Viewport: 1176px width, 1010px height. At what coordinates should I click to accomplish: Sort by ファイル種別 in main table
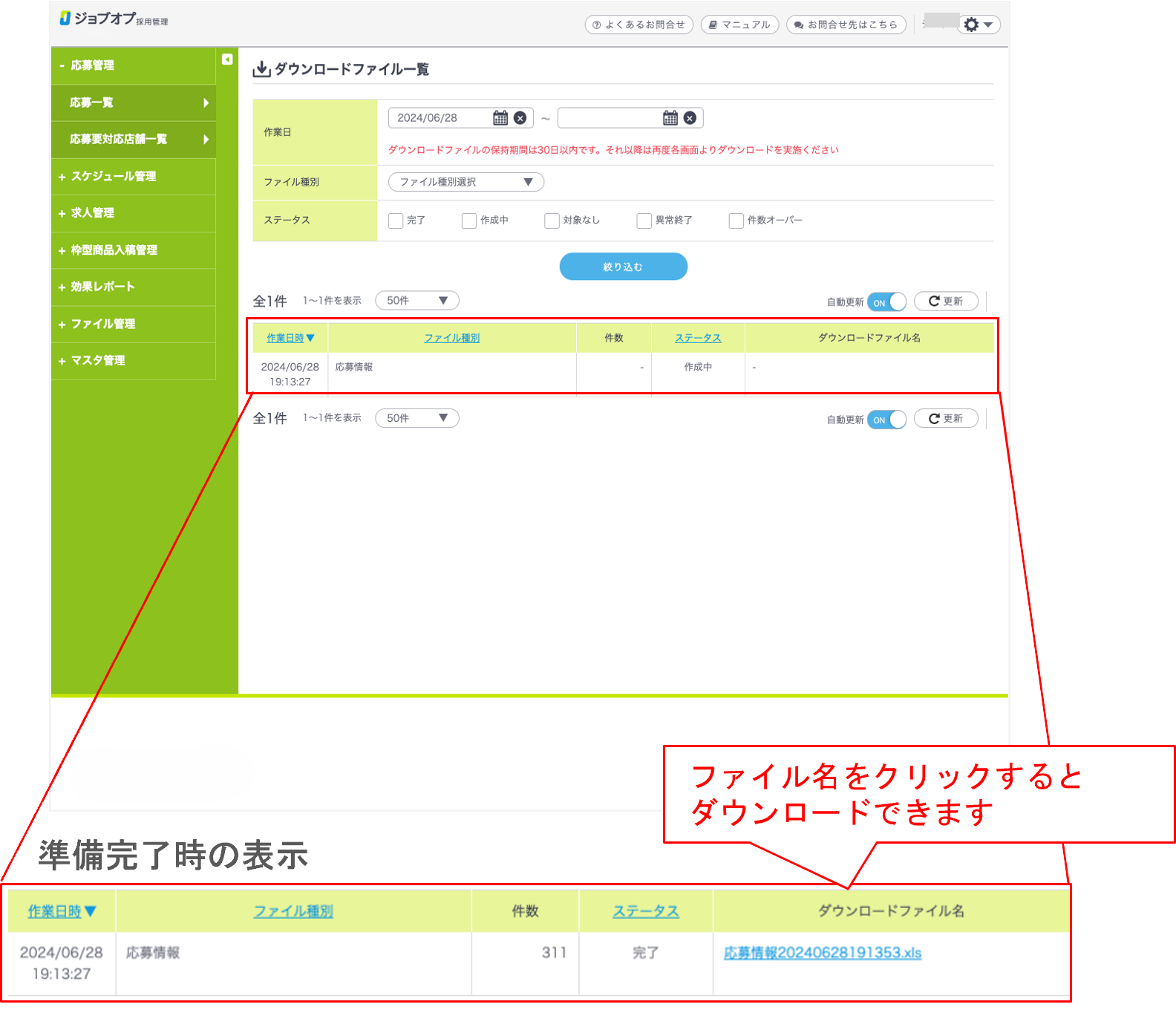452,338
